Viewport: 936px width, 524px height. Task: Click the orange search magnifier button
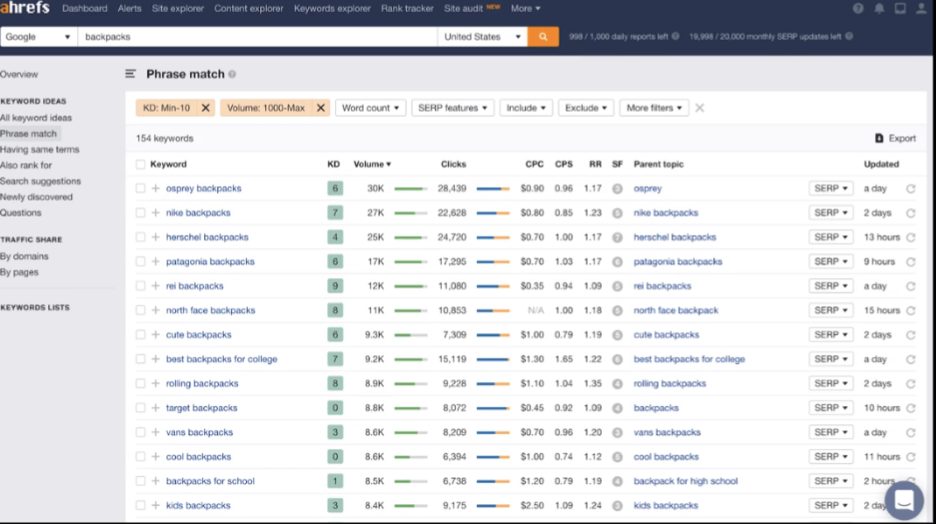(543, 36)
